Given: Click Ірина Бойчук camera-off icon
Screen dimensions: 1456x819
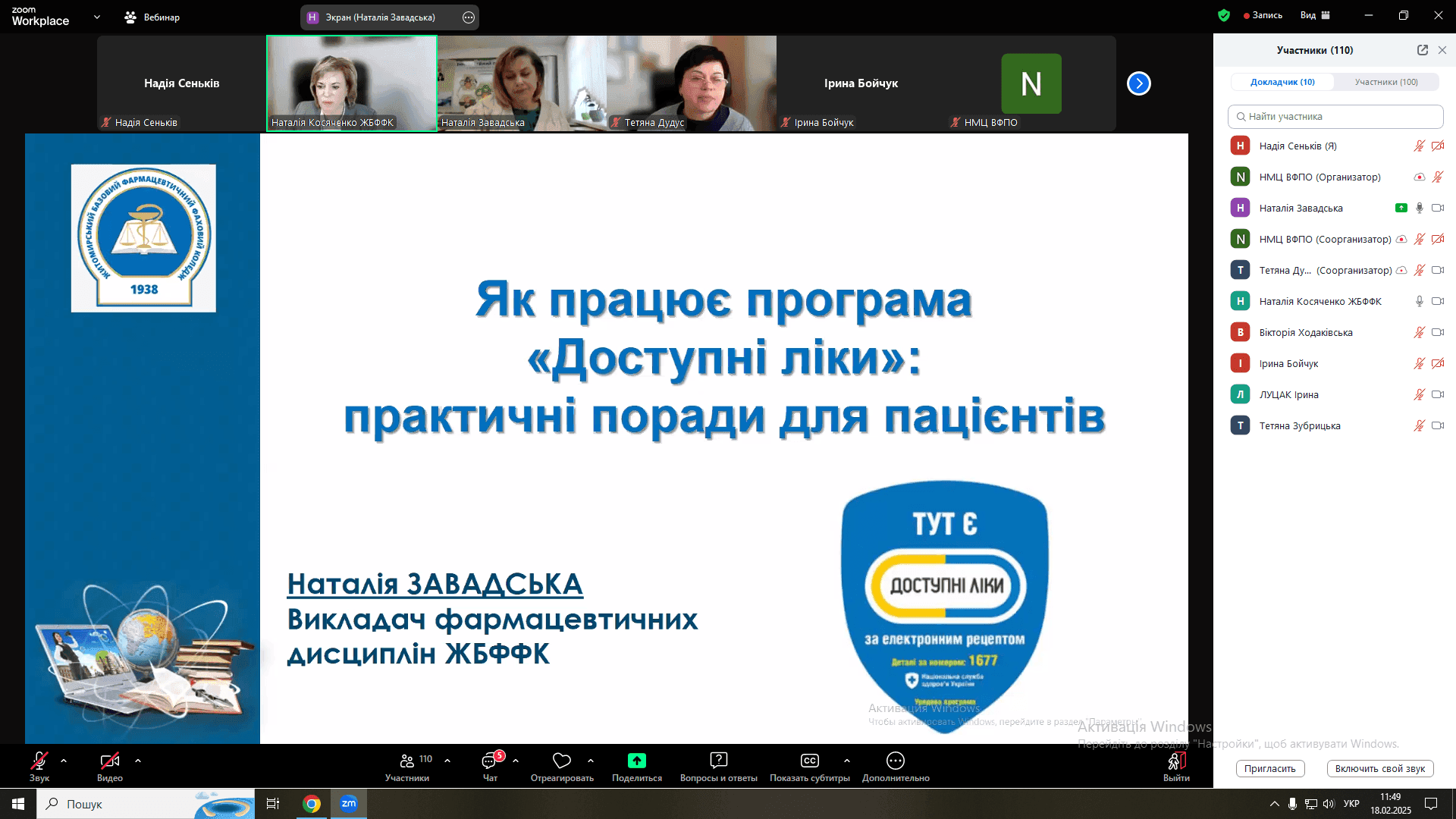Looking at the screenshot, I should coord(1438,363).
